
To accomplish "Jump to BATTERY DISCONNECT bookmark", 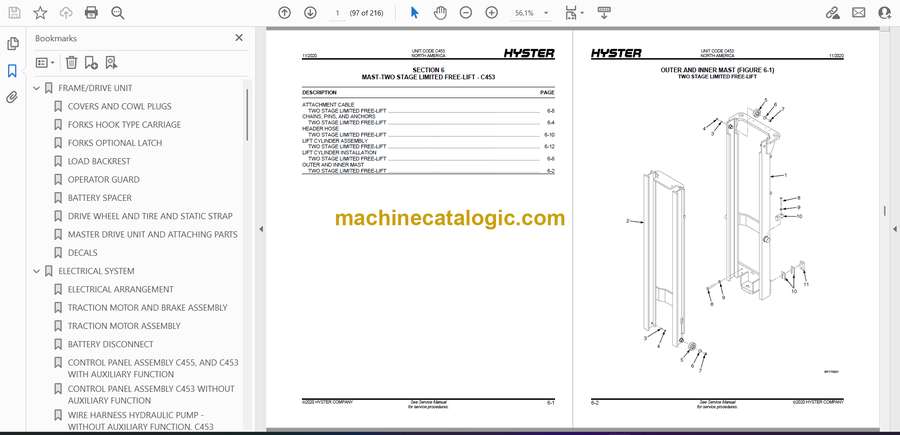I will [x=111, y=344].
